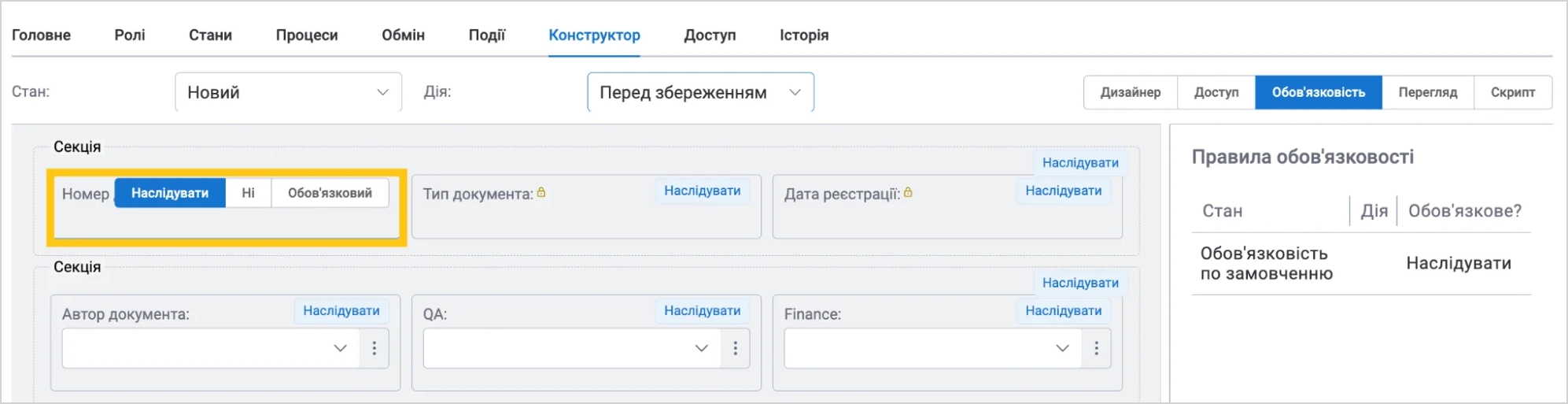Click Наслідувати badge of the first Секція
Viewport: 1568px width, 404px height.
[x=1080, y=162]
